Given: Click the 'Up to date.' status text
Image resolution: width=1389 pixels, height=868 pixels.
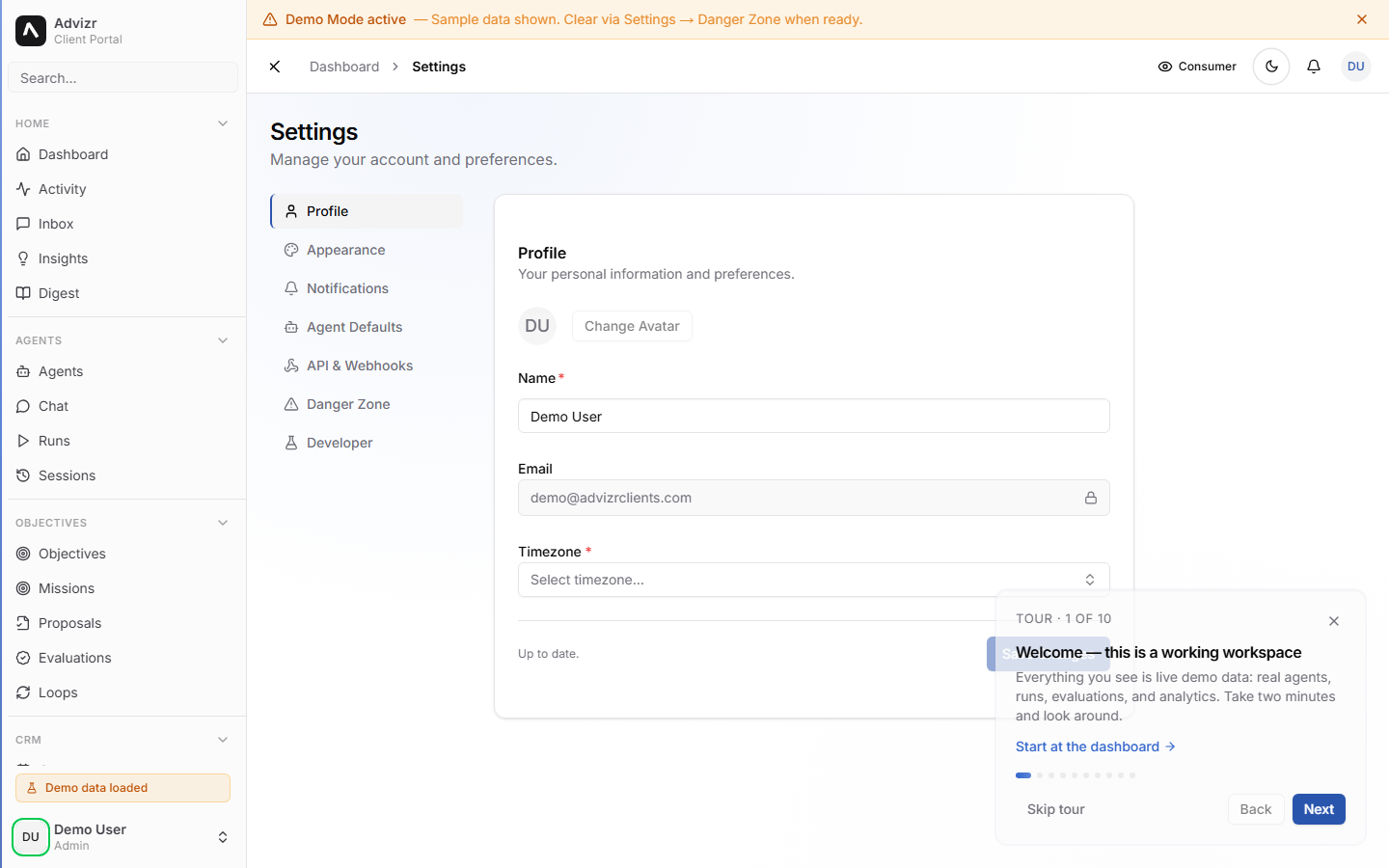Looking at the screenshot, I should tap(548, 654).
